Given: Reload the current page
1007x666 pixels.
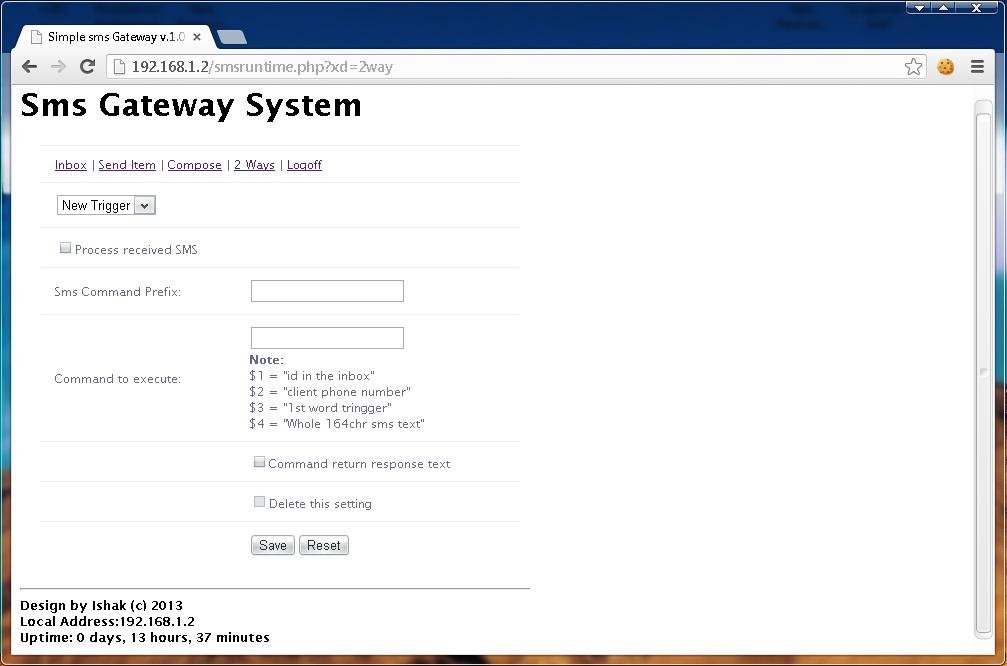Looking at the screenshot, I should click(87, 66).
